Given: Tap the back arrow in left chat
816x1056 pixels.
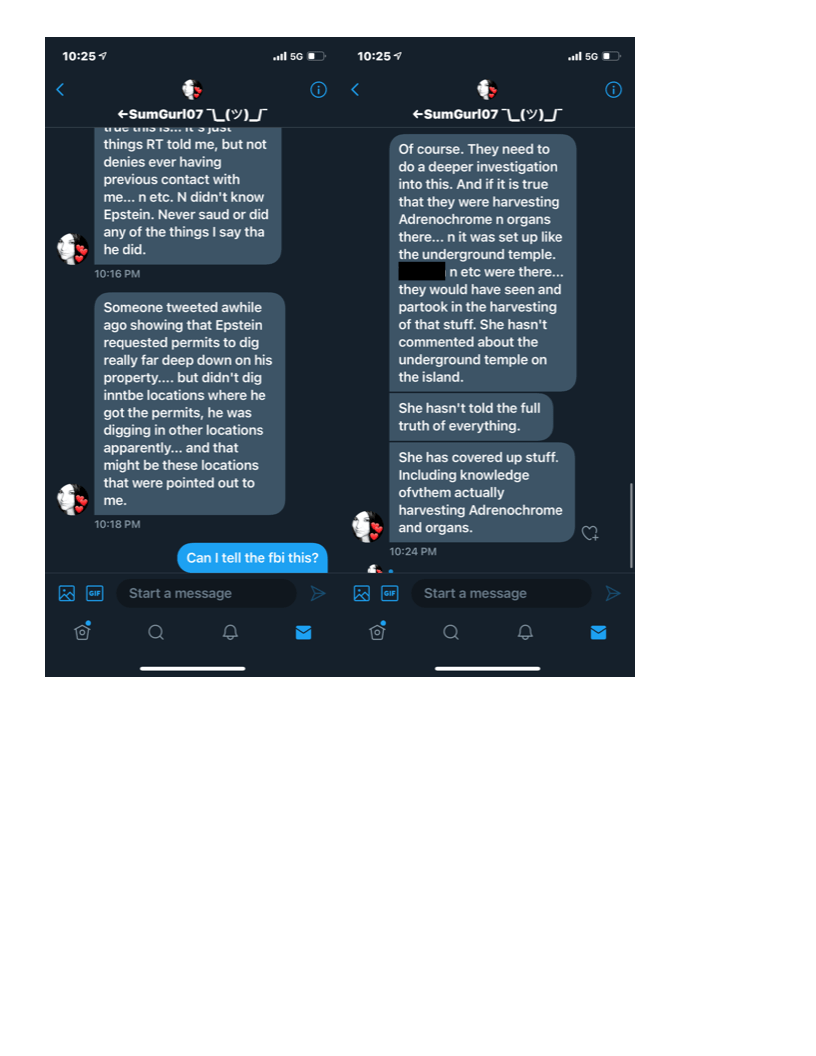Looking at the screenshot, I should (60, 90).
